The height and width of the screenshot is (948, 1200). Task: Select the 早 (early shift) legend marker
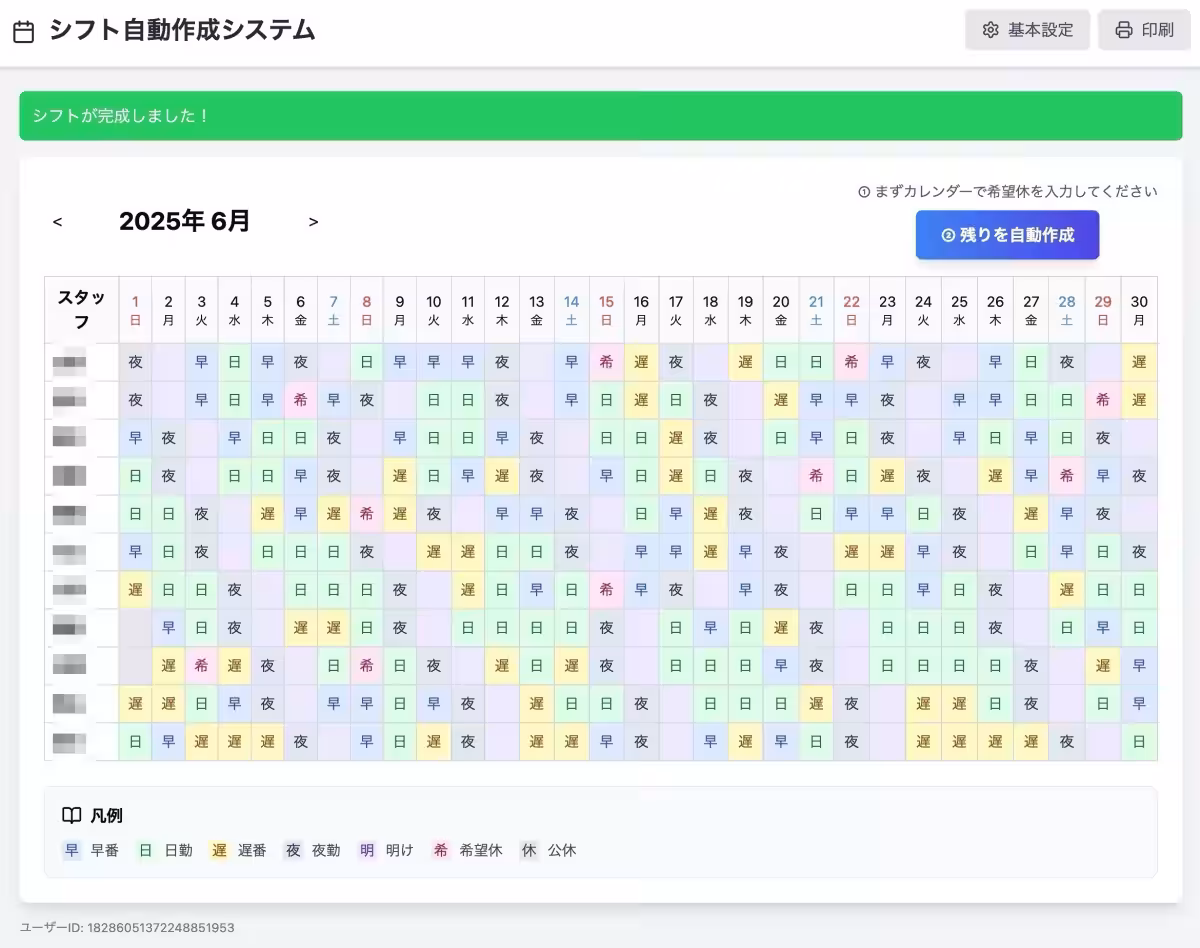point(71,850)
